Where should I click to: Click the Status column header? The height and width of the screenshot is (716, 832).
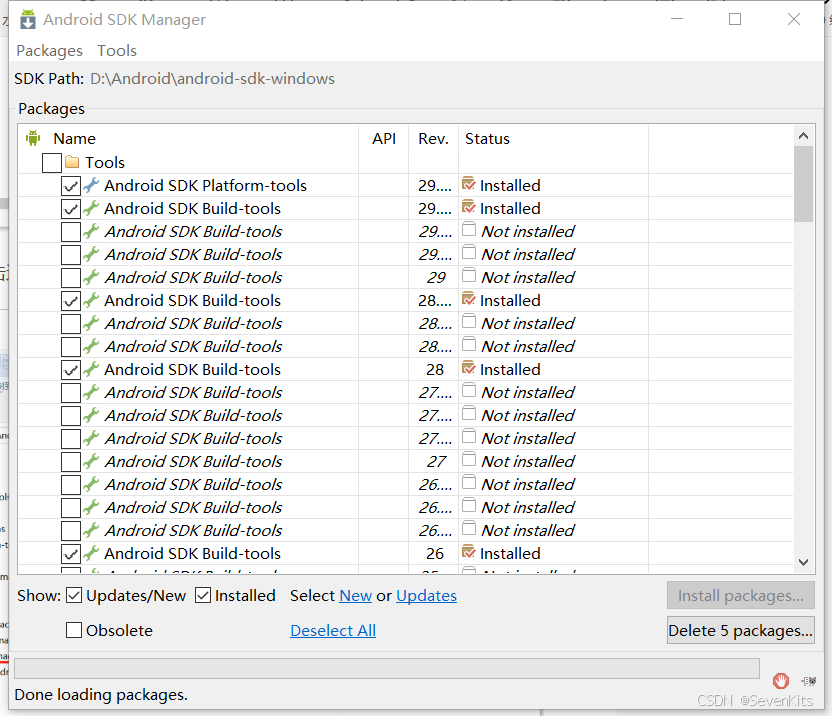[x=487, y=139]
